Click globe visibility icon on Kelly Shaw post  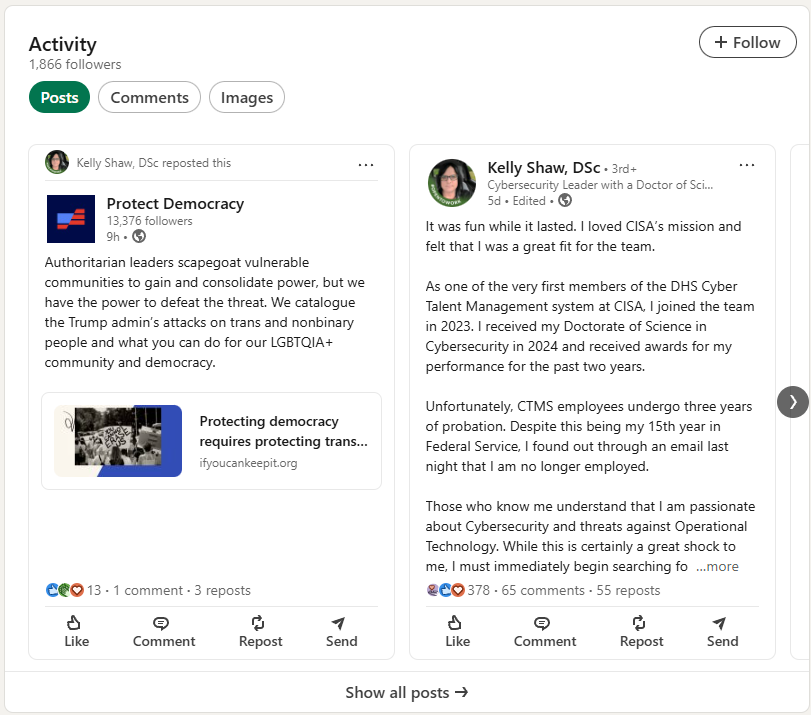pos(565,200)
